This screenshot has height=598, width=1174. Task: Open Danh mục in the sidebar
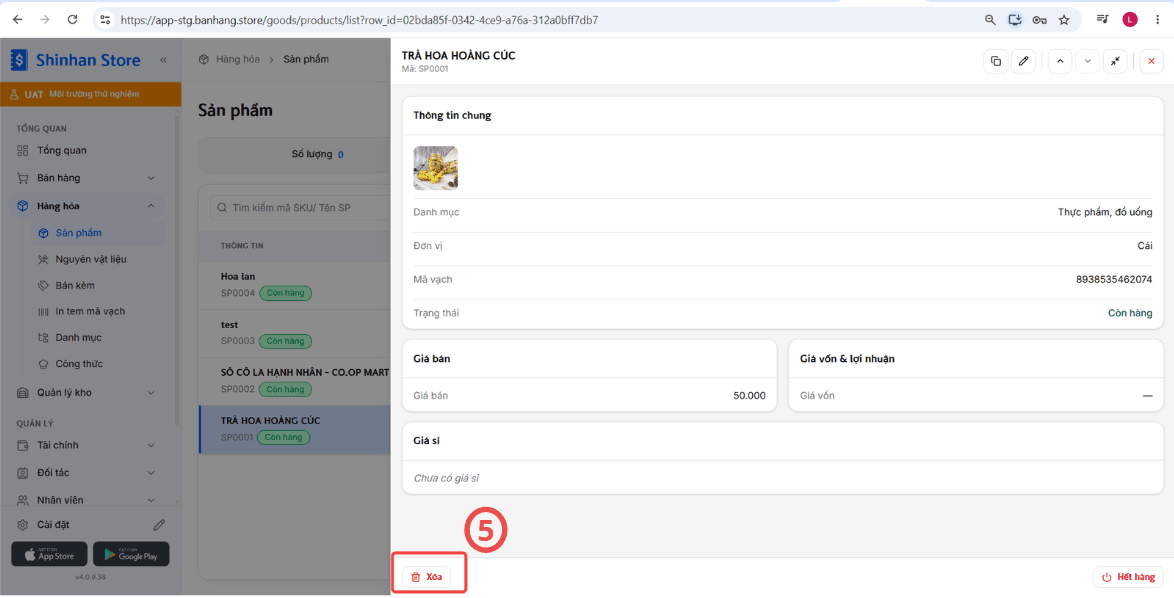coord(97,338)
